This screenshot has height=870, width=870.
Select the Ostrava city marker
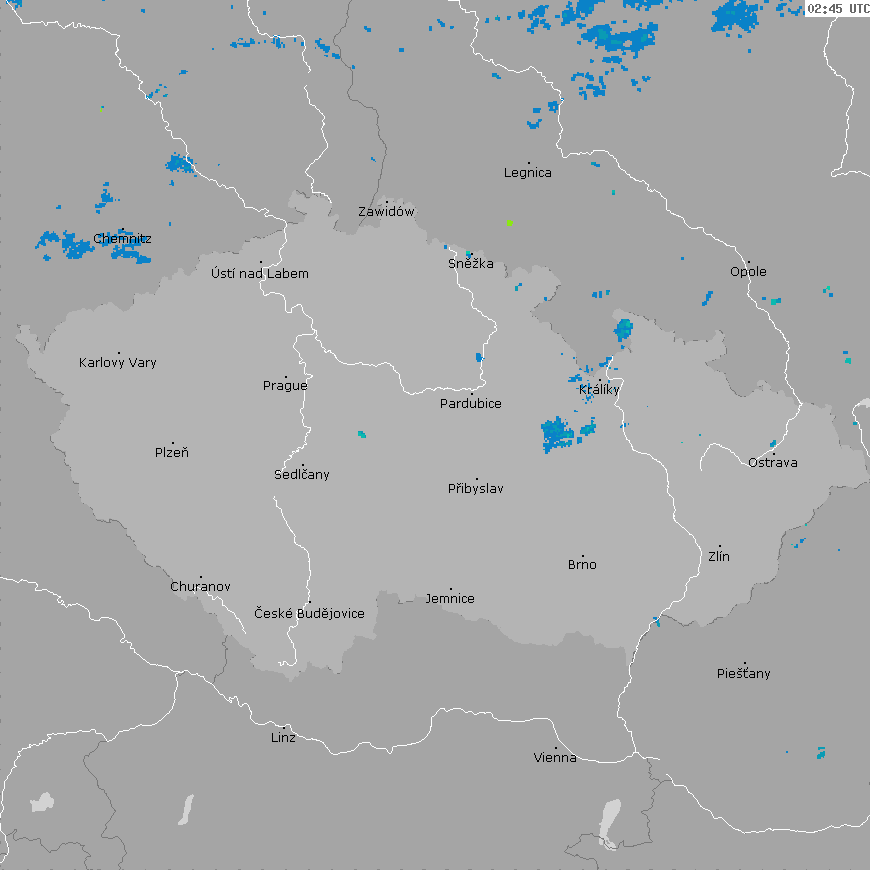coord(773,453)
